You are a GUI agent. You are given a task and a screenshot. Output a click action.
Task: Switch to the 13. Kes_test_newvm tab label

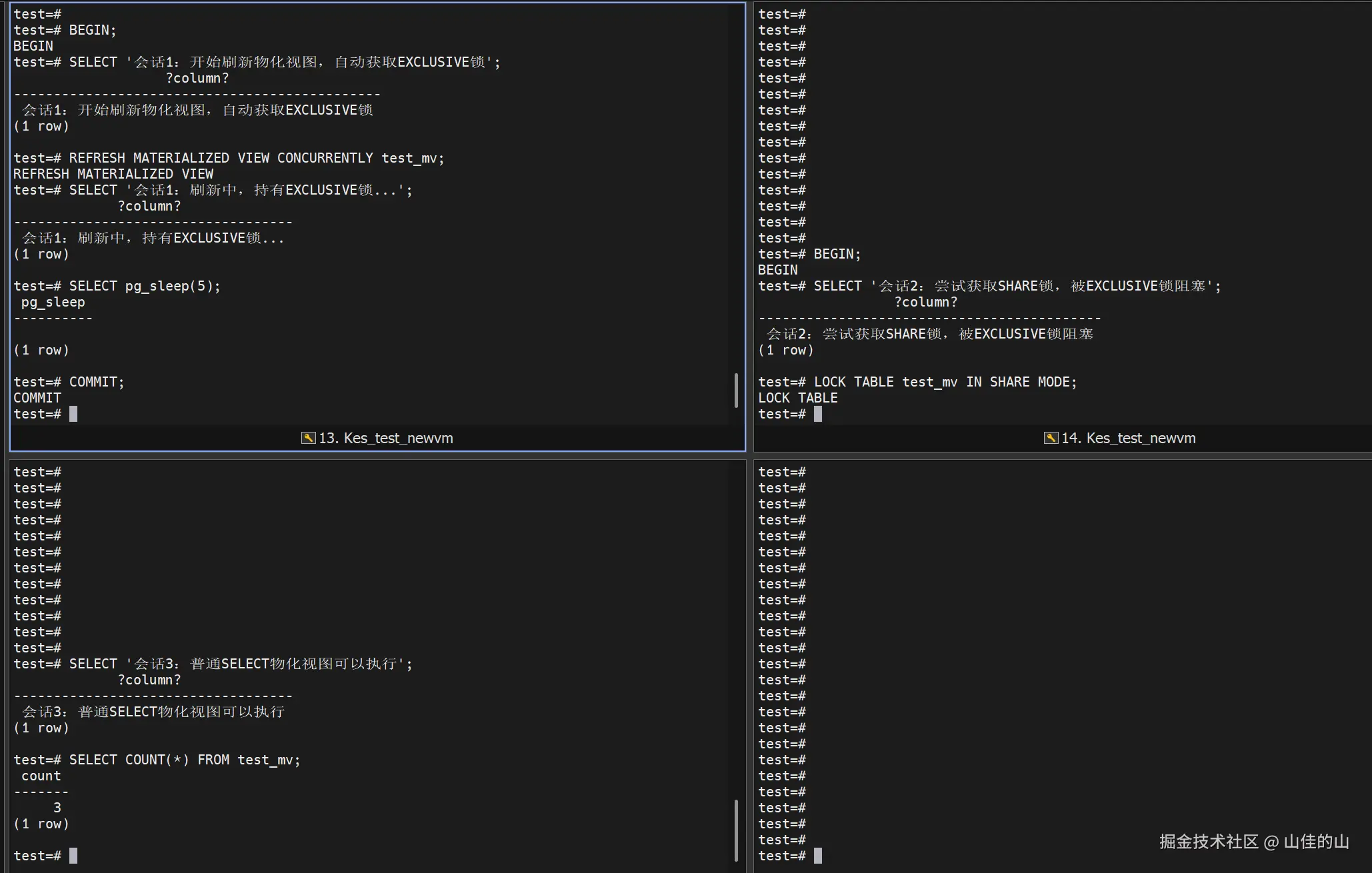(x=385, y=438)
